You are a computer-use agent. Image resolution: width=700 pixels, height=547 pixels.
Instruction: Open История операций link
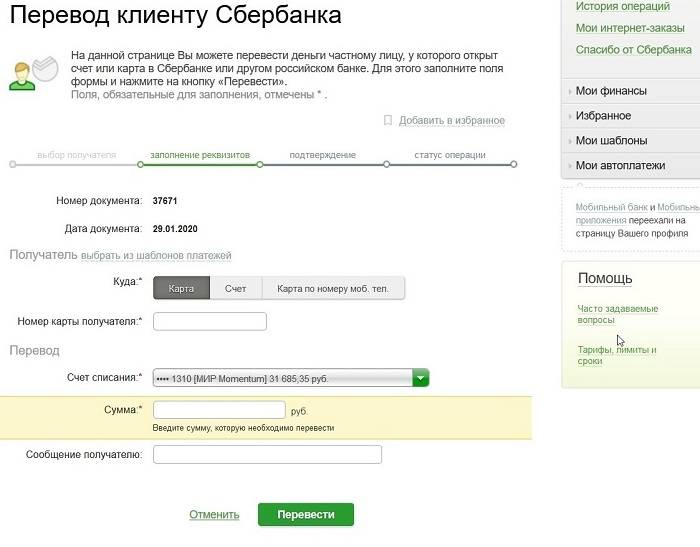(623, 7)
